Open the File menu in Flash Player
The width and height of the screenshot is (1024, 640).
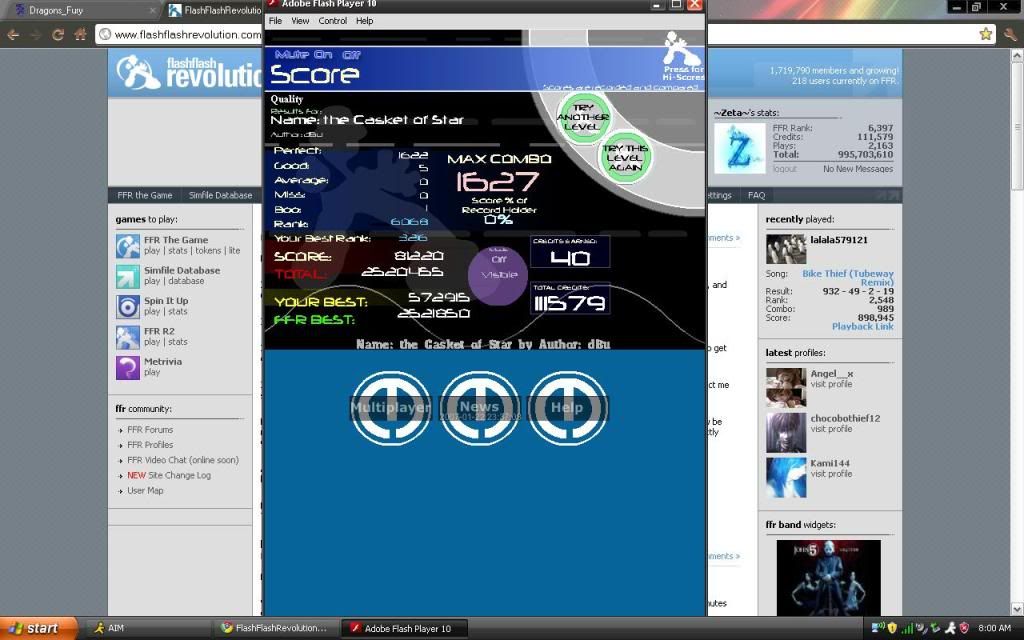275,21
